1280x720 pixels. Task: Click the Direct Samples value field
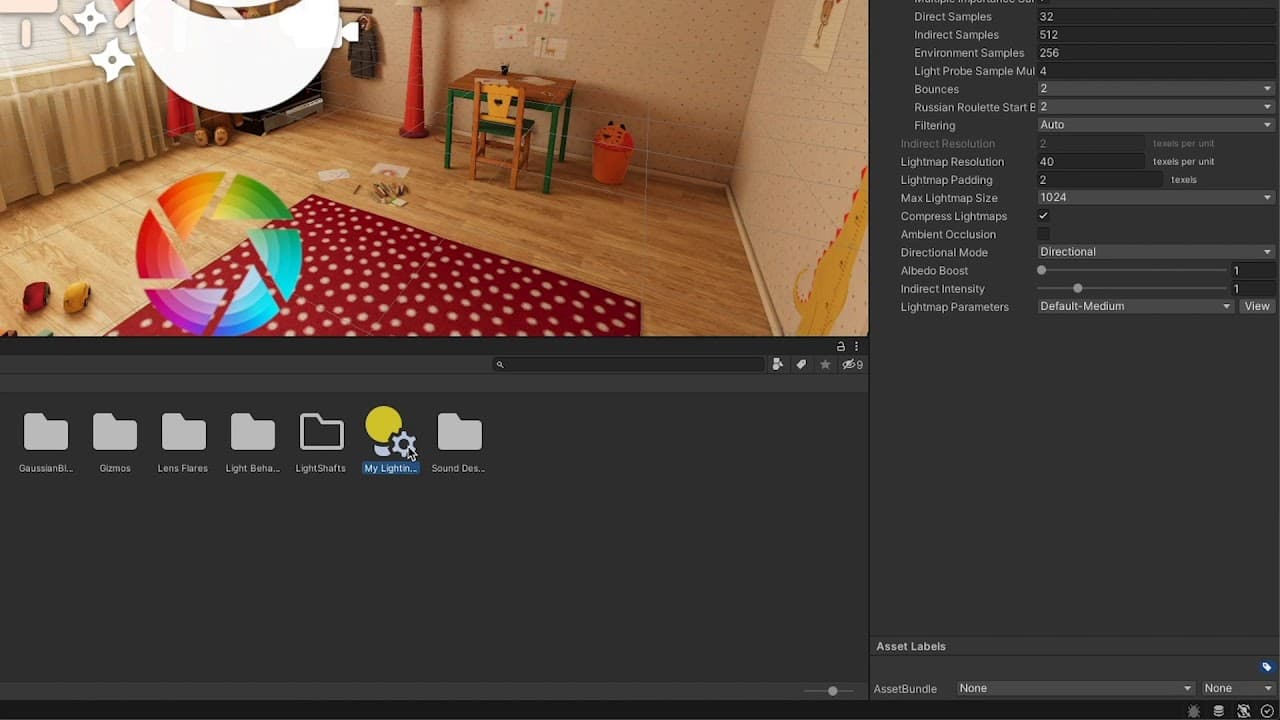pos(1156,17)
